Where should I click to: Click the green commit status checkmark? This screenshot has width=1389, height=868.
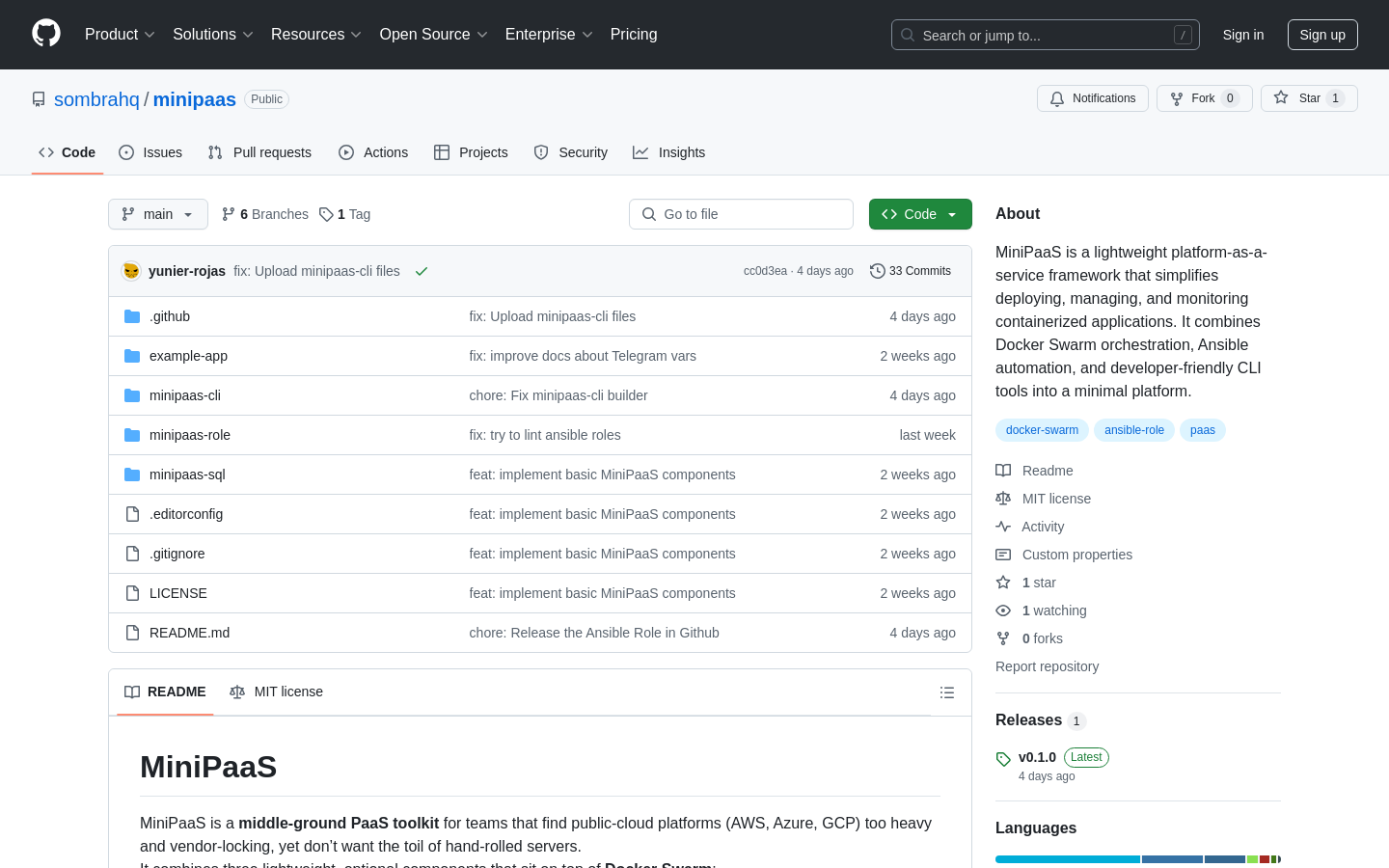pos(422,271)
